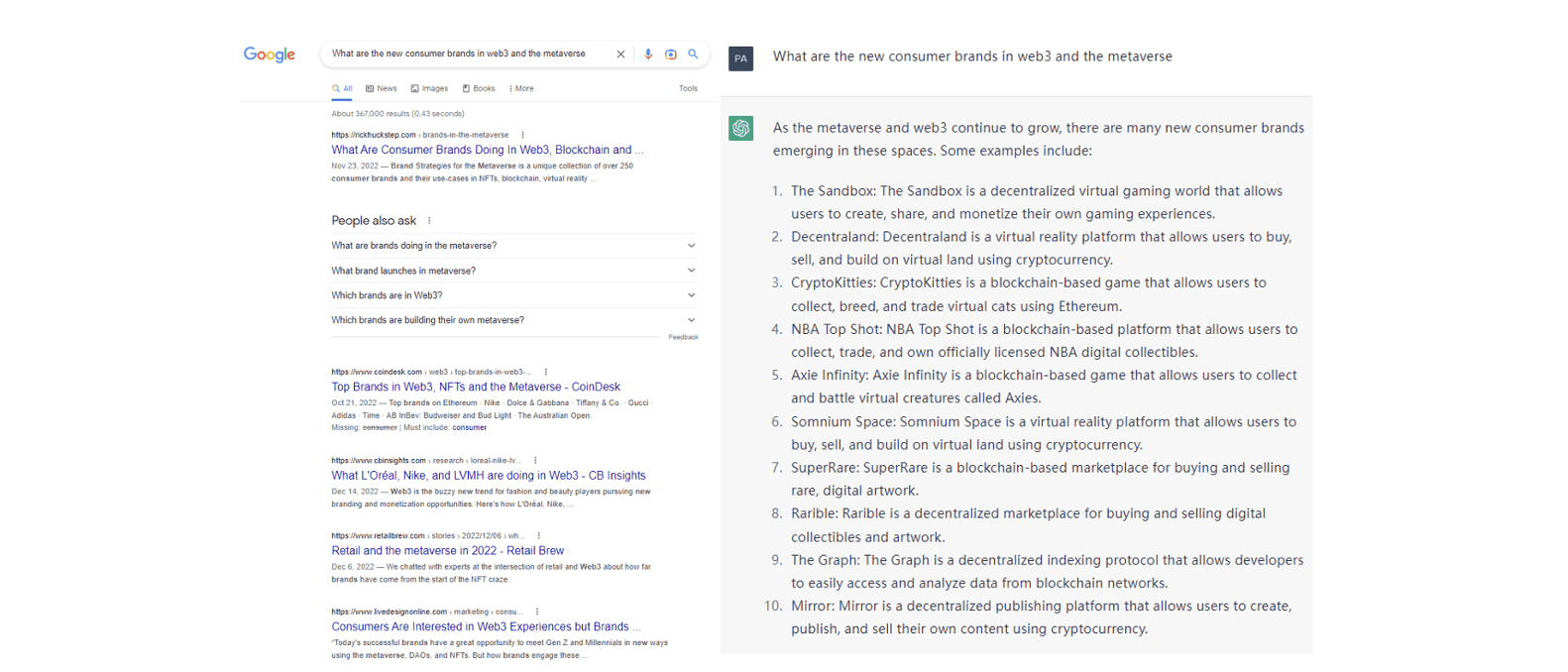Clear the search query with X icon

[620, 55]
